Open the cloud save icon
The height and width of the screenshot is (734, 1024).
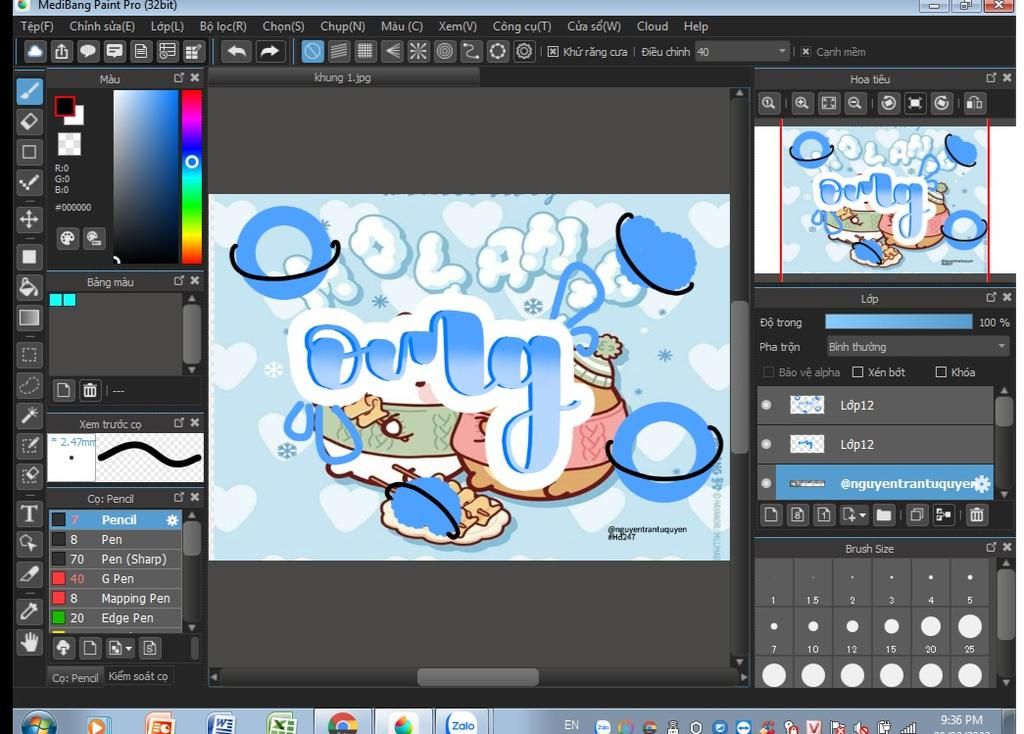pyautogui.click(x=35, y=51)
